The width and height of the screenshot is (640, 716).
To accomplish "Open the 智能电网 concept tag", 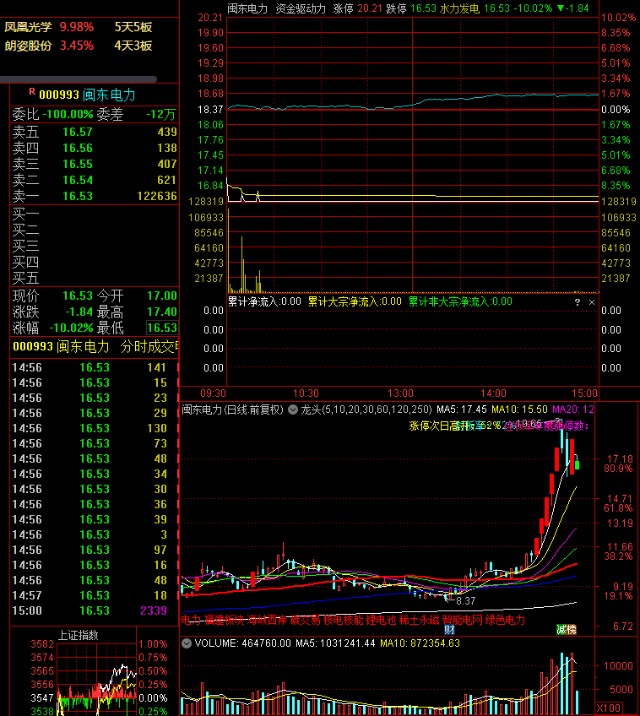I will [462, 620].
